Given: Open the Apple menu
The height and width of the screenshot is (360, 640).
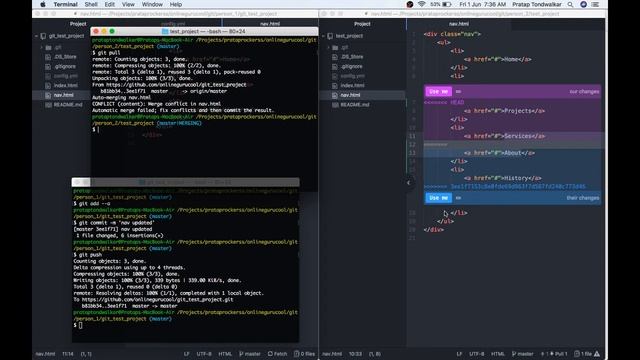Looking at the screenshot, I should 43,4.
